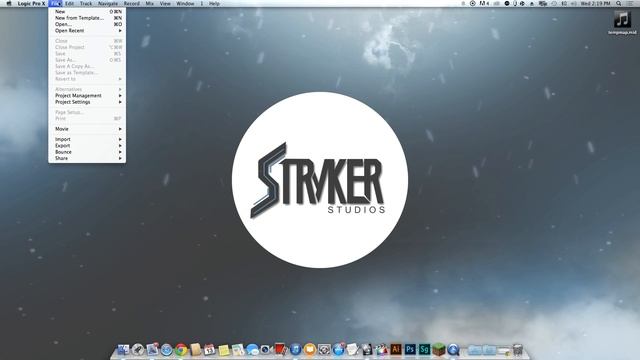Open the View menu
The width and height of the screenshot is (640, 360).
click(165, 3)
